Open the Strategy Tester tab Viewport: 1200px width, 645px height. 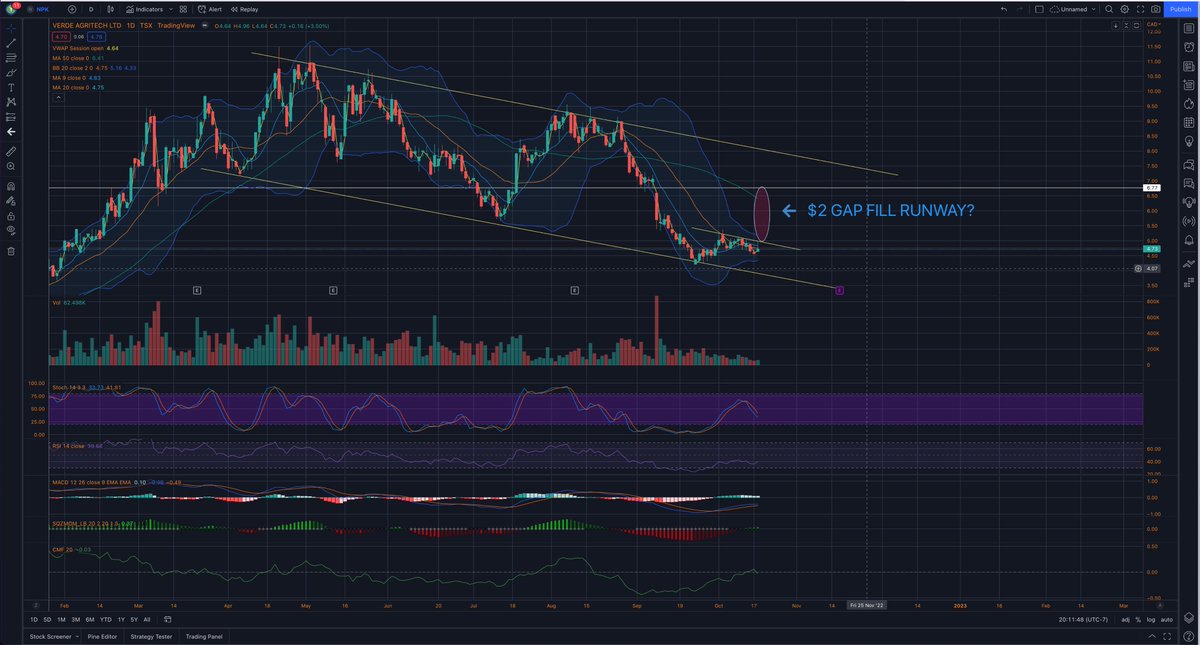[x=151, y=636]
